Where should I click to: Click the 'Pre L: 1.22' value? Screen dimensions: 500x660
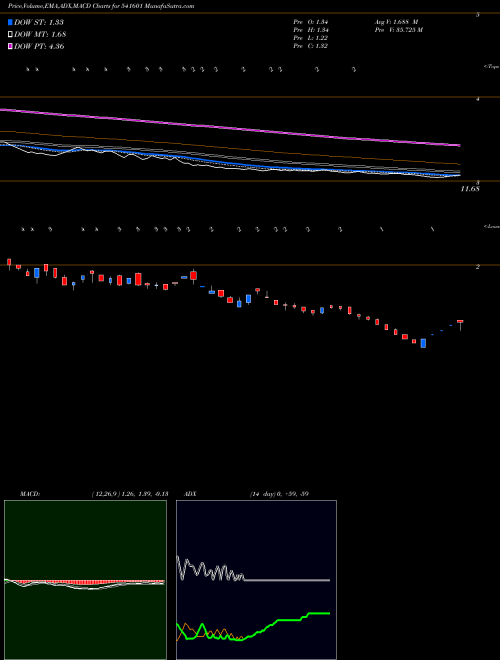point(311,38)
